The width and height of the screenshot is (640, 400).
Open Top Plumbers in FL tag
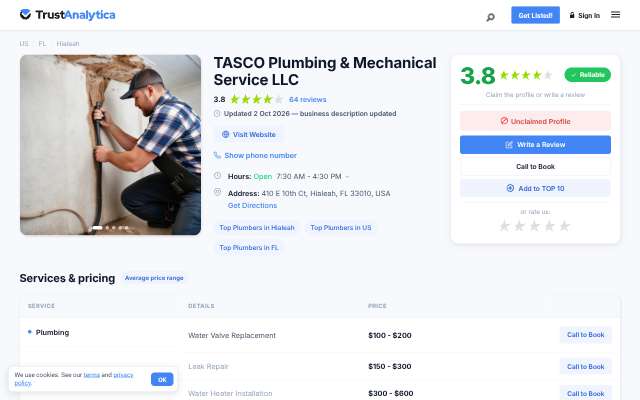click(x=248, y=248)
